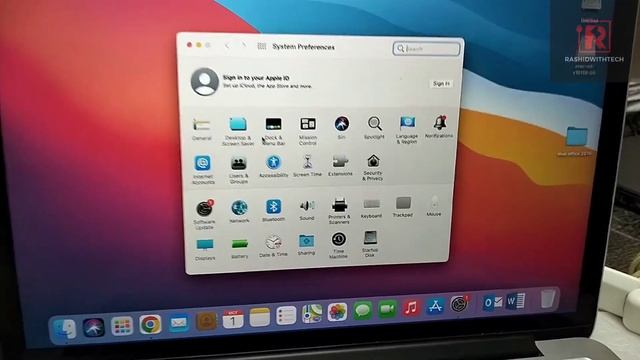Open Contacts app in the Dock

[206, 321]
